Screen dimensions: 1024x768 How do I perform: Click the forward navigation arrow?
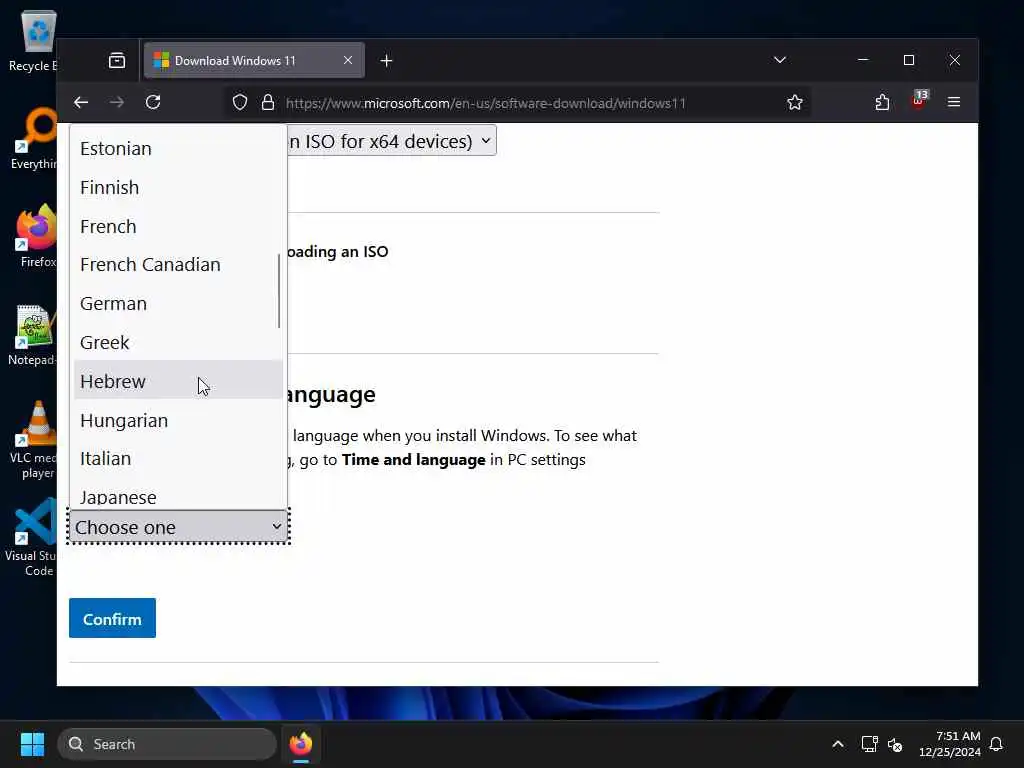point(117,103)
